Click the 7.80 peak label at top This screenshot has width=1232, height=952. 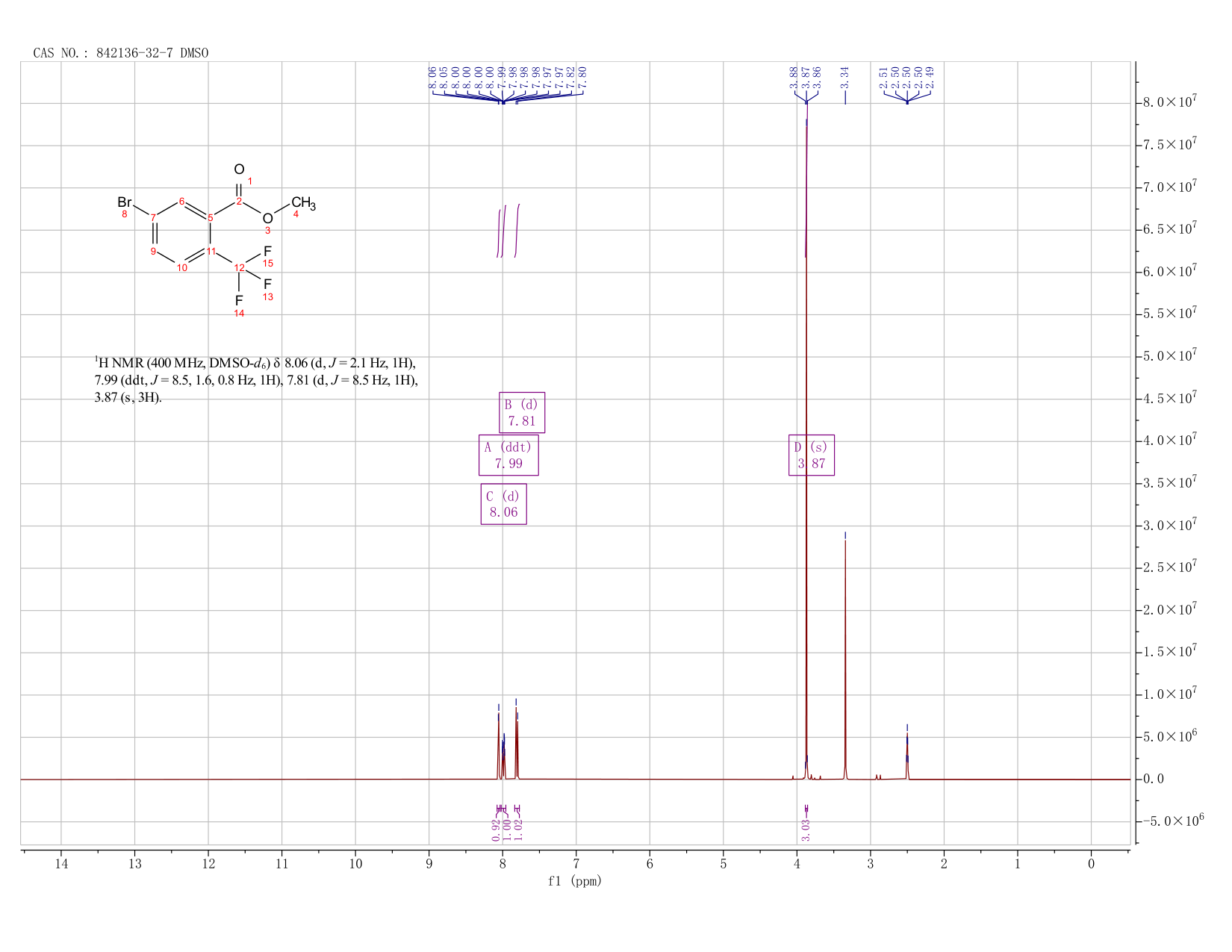click(x=582, y=78)
